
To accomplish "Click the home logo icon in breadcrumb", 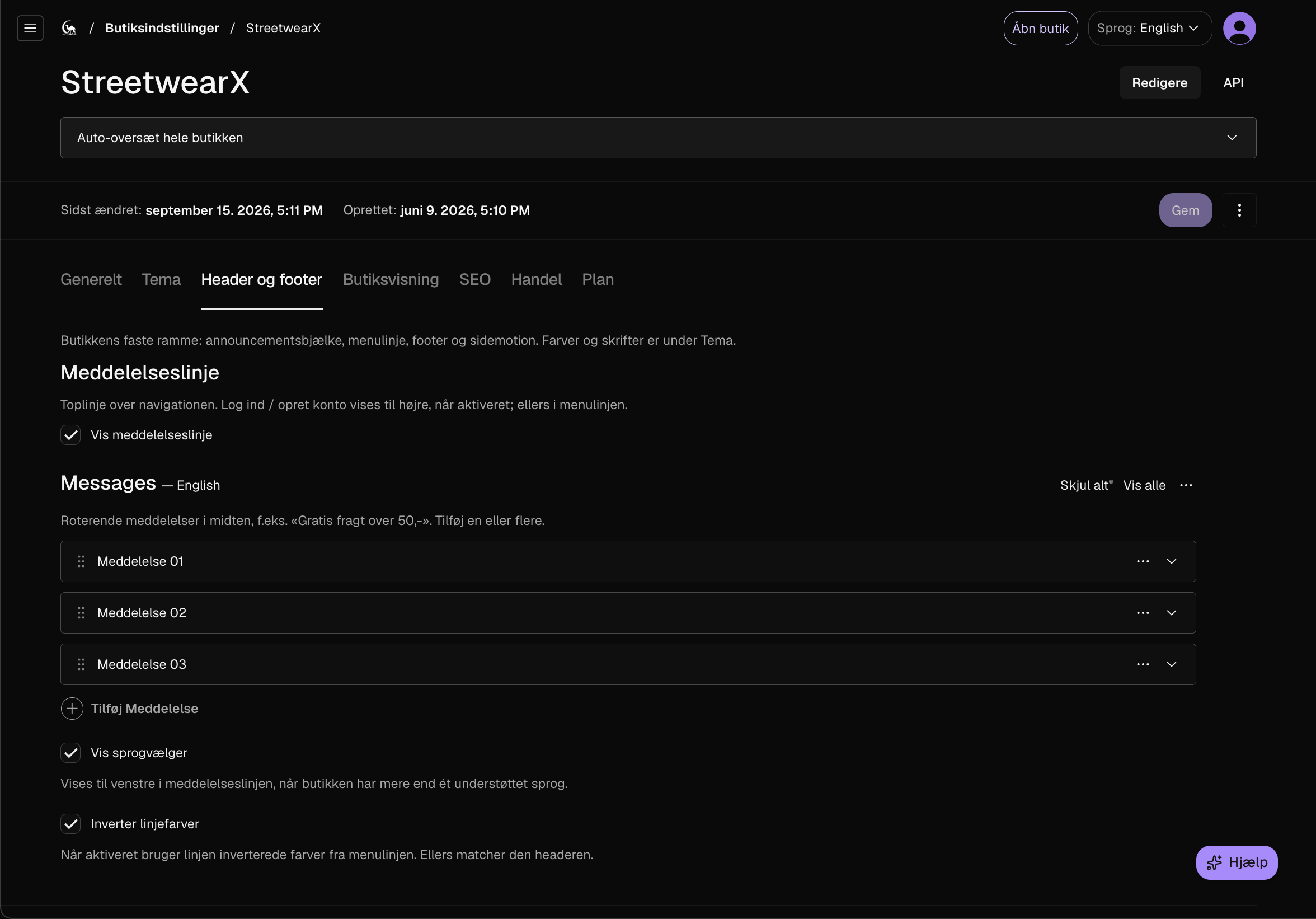I will click(69, 28).
